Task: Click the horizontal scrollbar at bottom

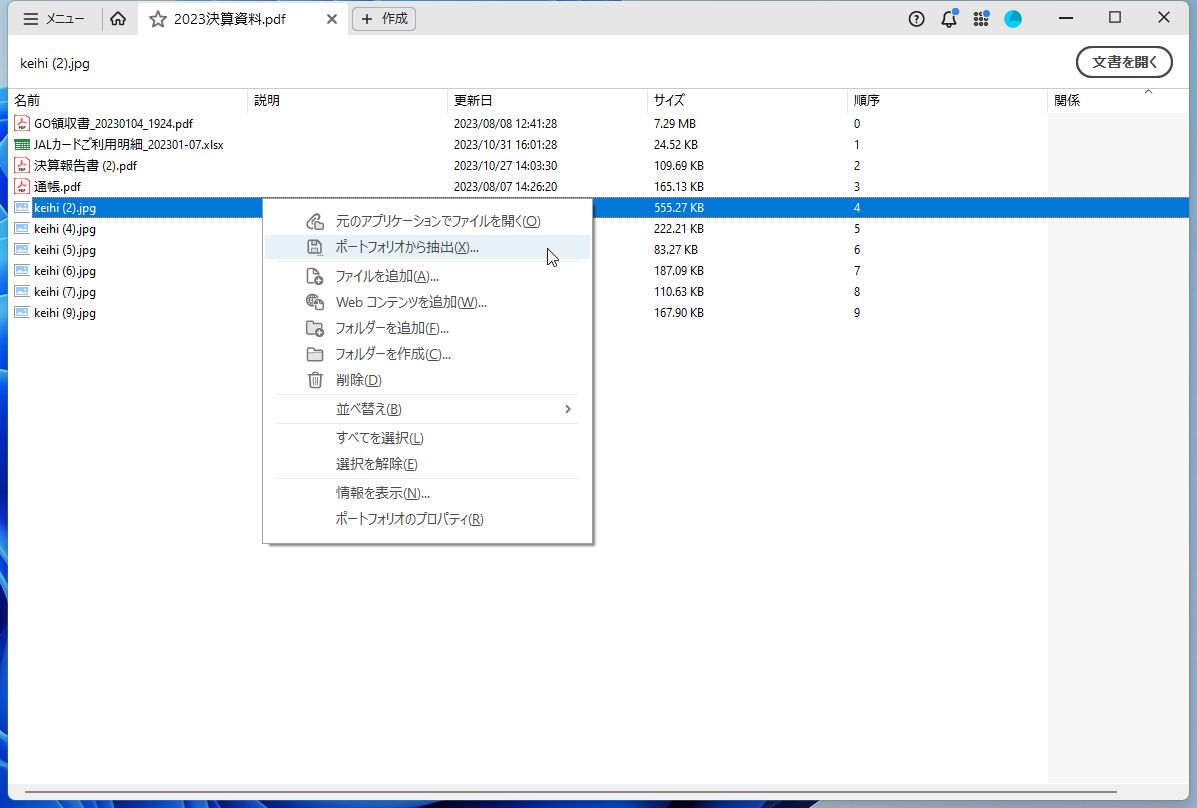Action: pos(571,792)
